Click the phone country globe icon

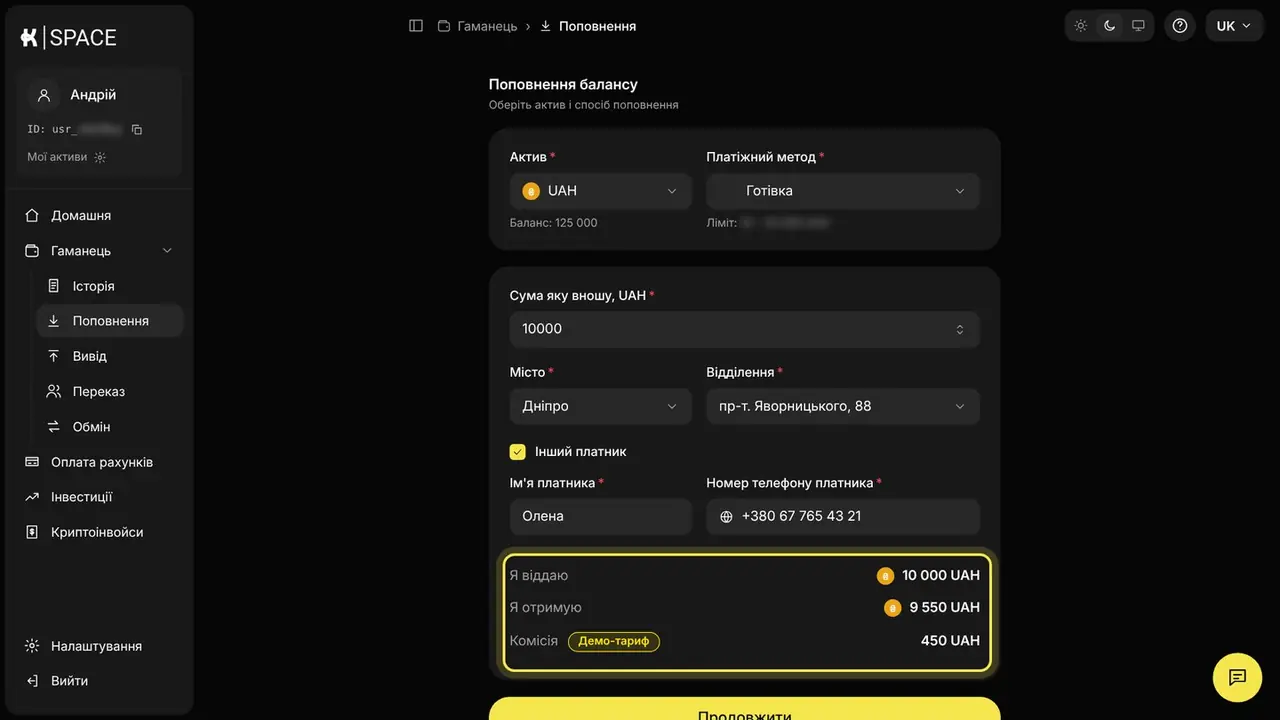[x=727, y=516]
